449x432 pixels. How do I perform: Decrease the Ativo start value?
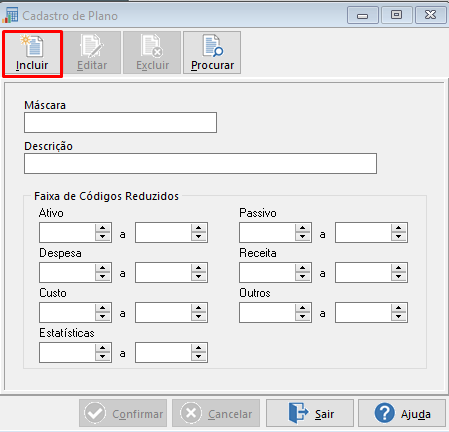103,237
